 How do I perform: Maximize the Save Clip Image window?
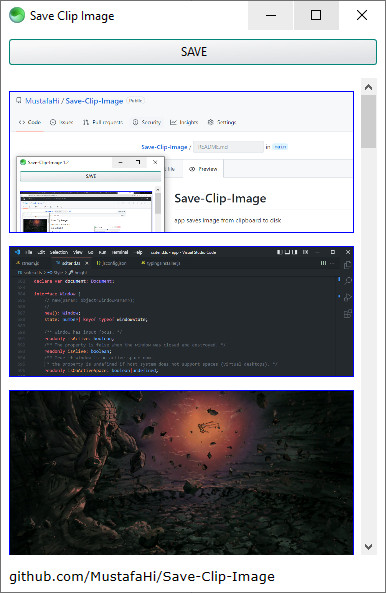316,16
